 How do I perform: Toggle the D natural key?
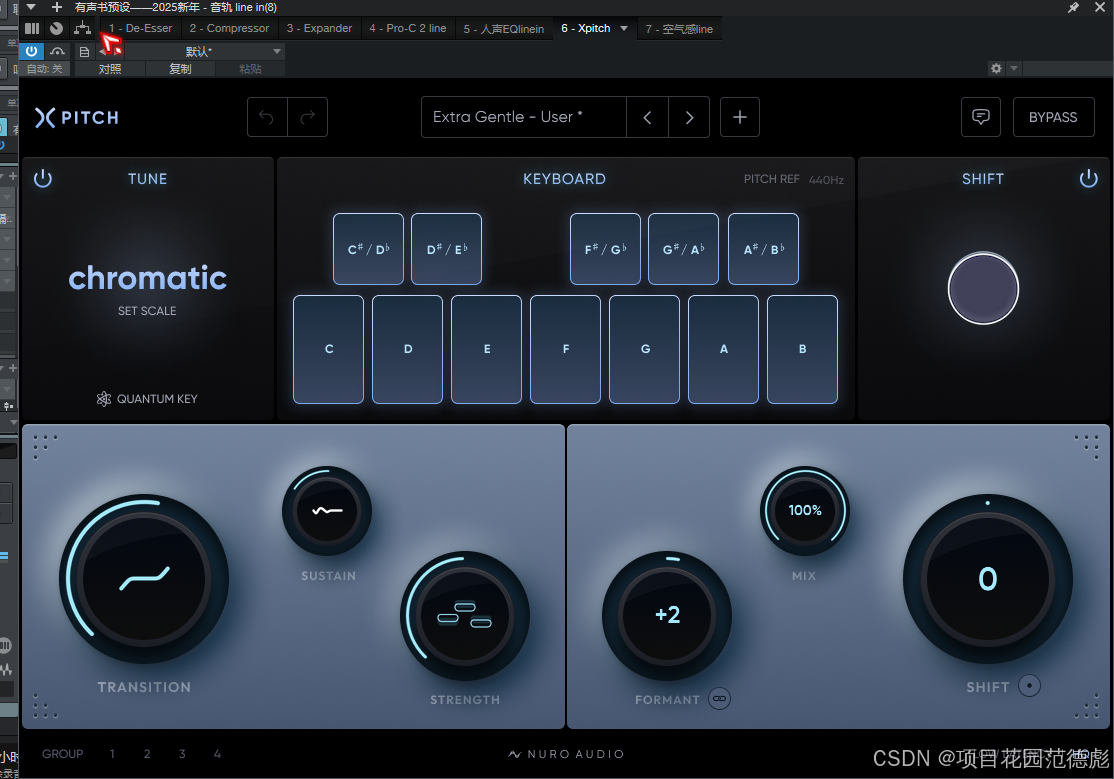pyautogui.click(x=407, y=349)
